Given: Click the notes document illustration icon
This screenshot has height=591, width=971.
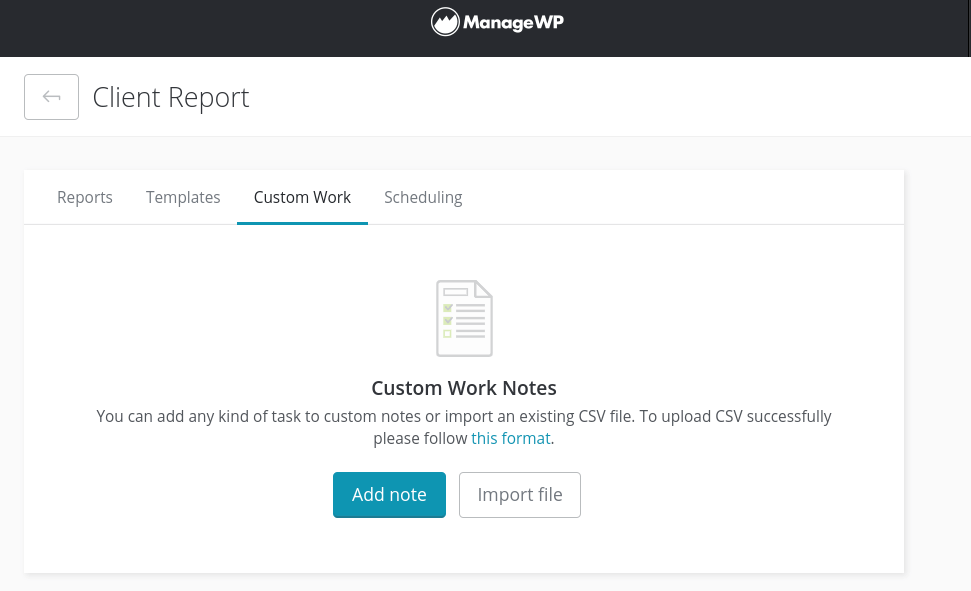Looking at the screenshot, I should click(x=464, y=319).
